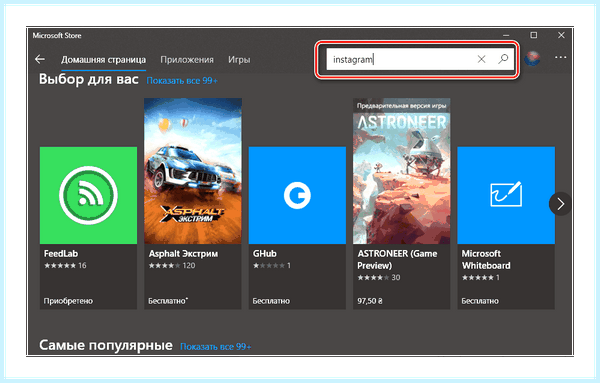Select the Asphalt Экстрим title text
Screen dimensions: 600x383
[183, 254]
